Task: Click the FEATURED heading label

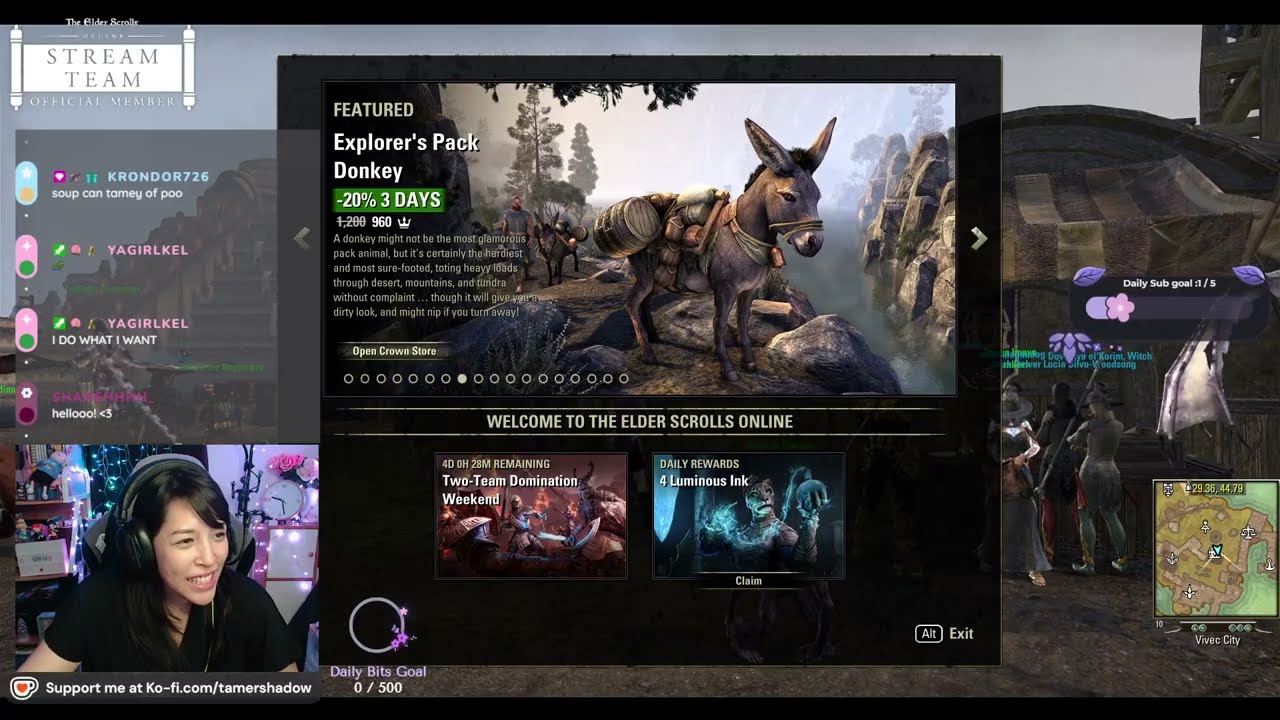Action: click(373, 110)
